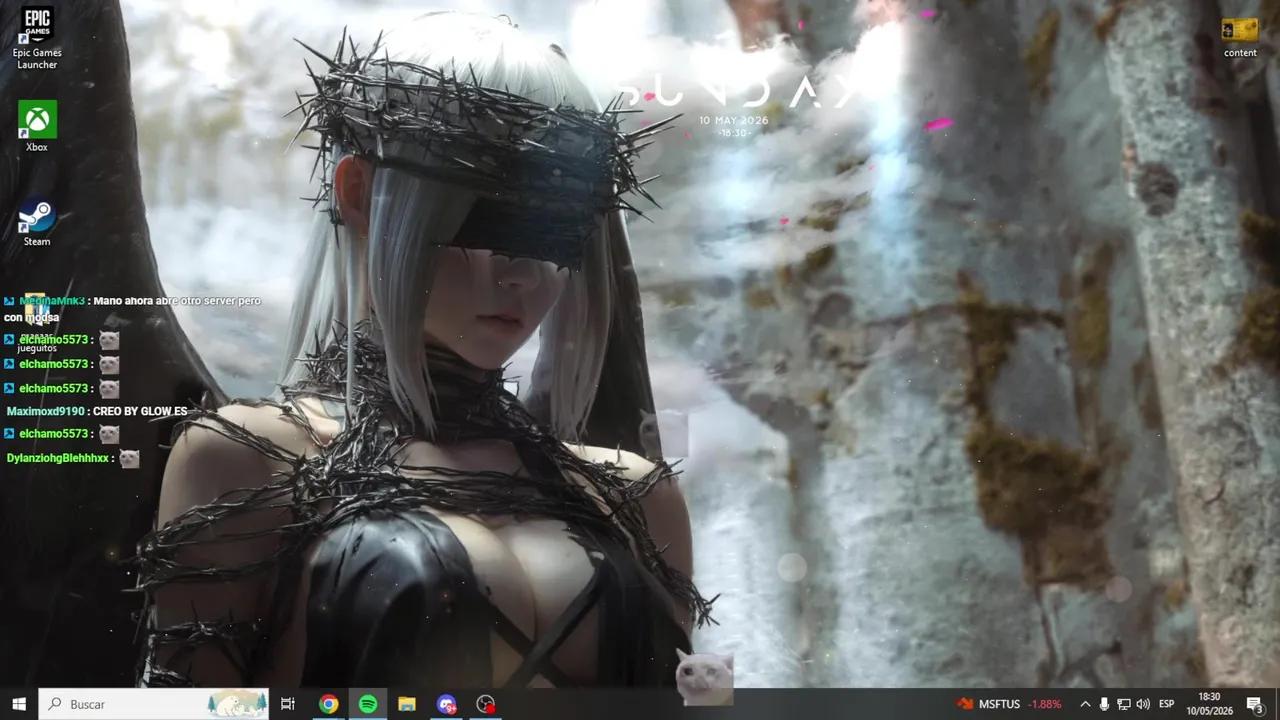This screenshot has height=720, width=1280.
Task: Click the polar bear search highlight image
Action: (x=237, y=704)
